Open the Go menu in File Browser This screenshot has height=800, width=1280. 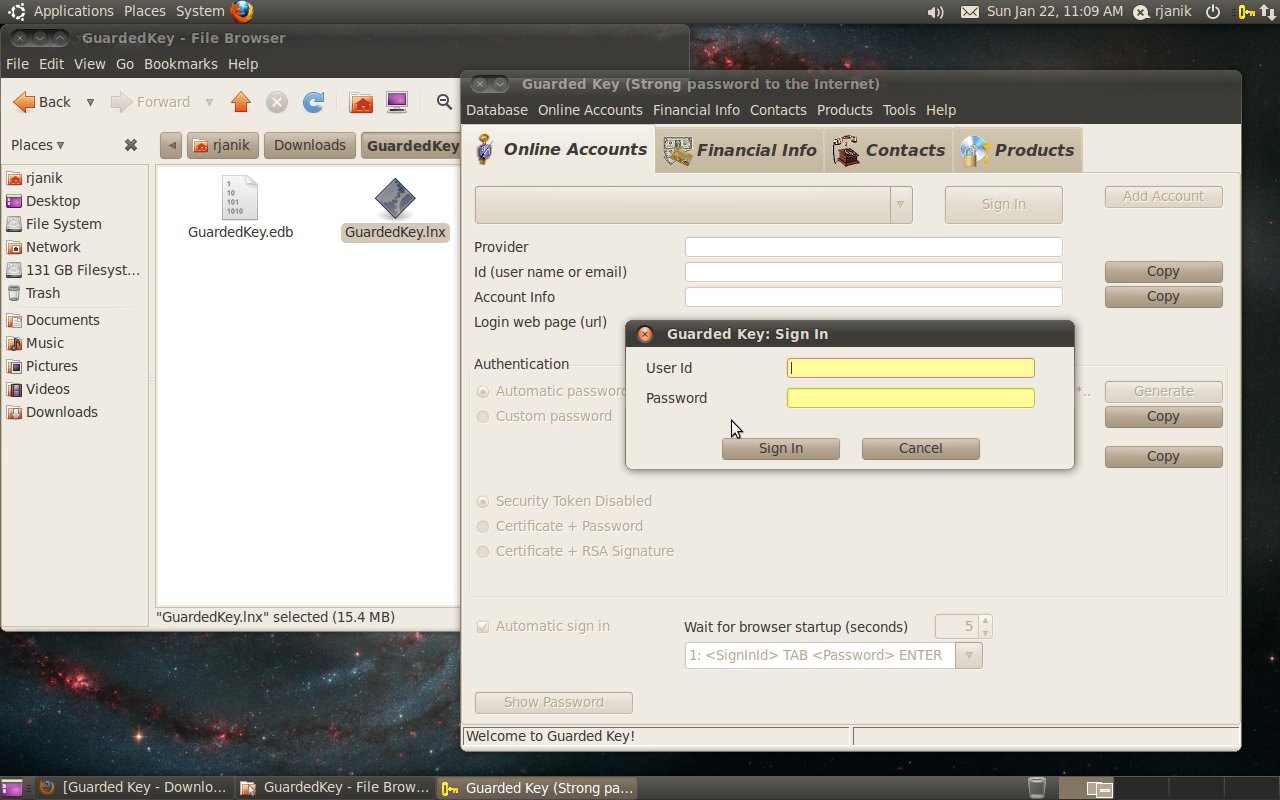coord(125,64)
